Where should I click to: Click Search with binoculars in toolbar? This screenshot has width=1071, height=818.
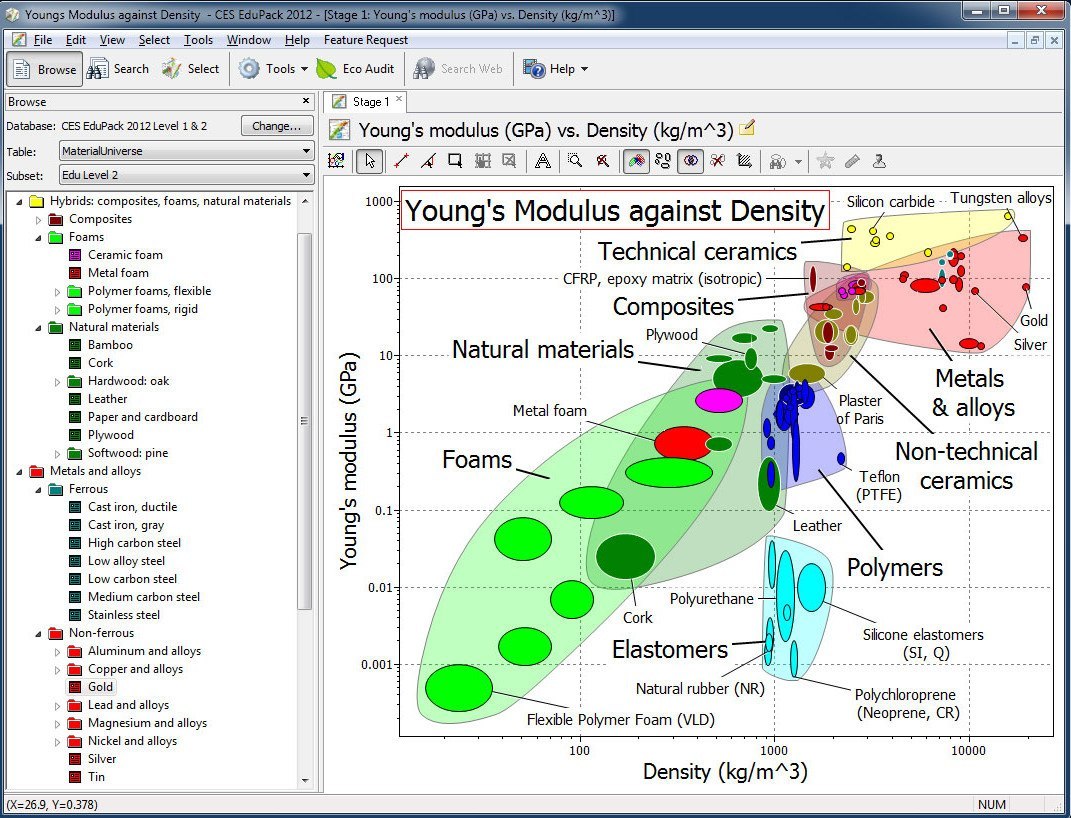point(119,69)
